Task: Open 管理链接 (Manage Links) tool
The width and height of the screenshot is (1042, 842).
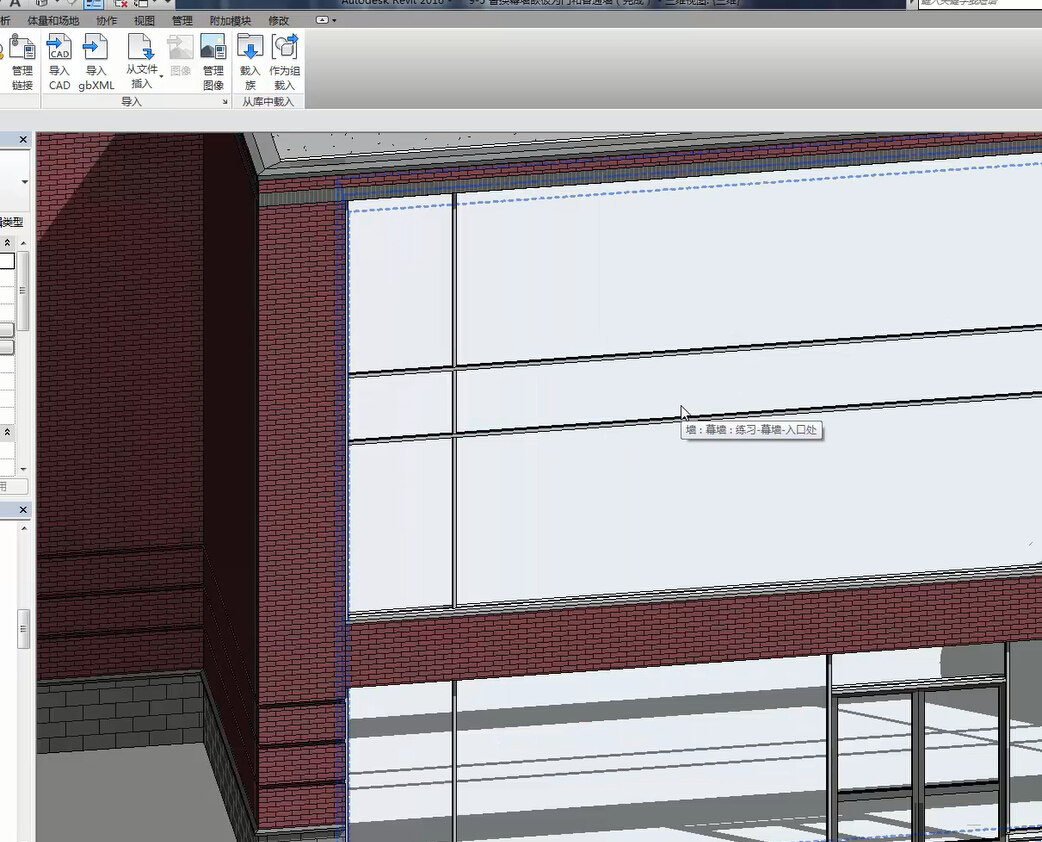Action: tap(22, 61)
